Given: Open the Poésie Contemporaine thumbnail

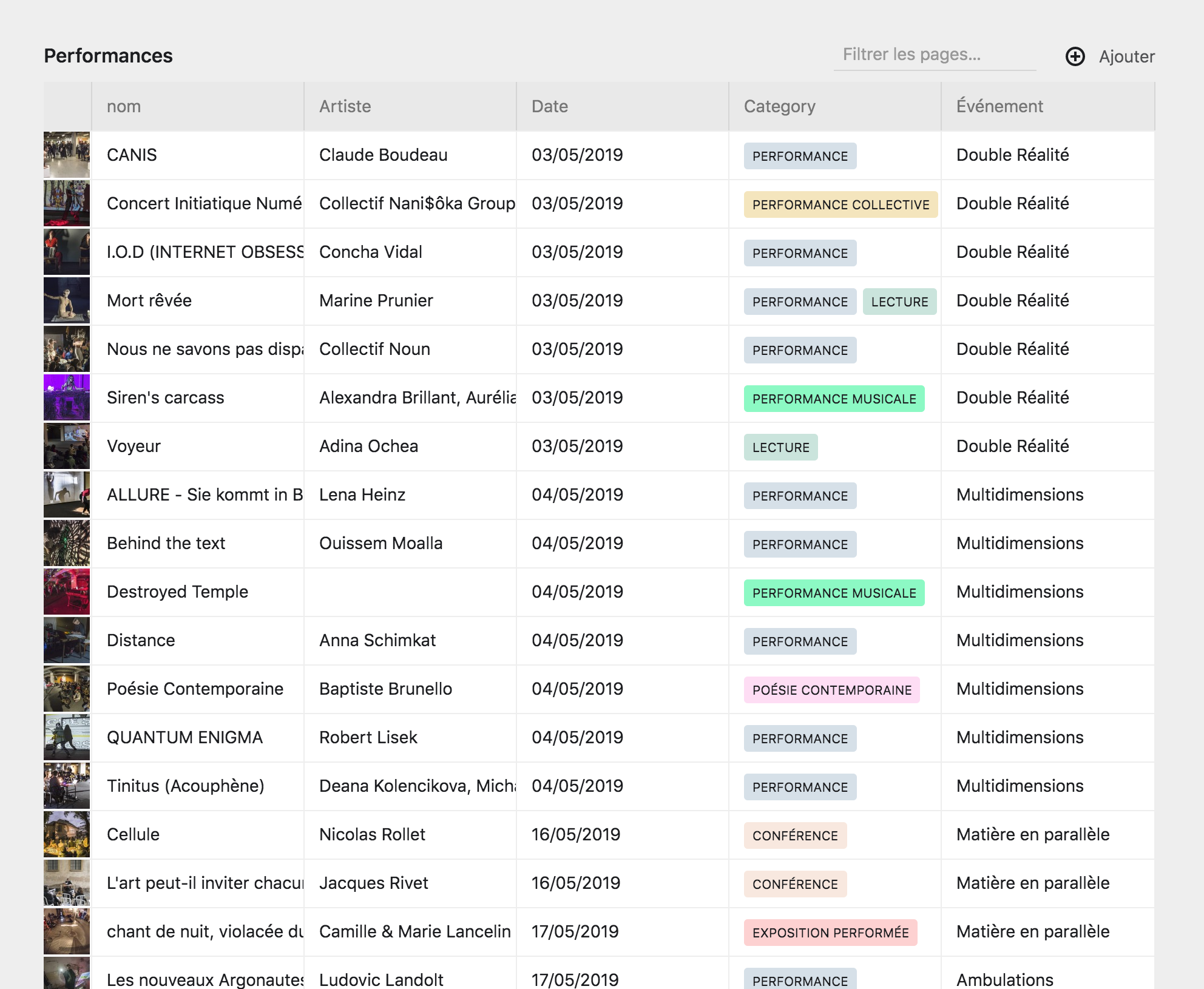Looking at the screenshot, I should [67, 689].
